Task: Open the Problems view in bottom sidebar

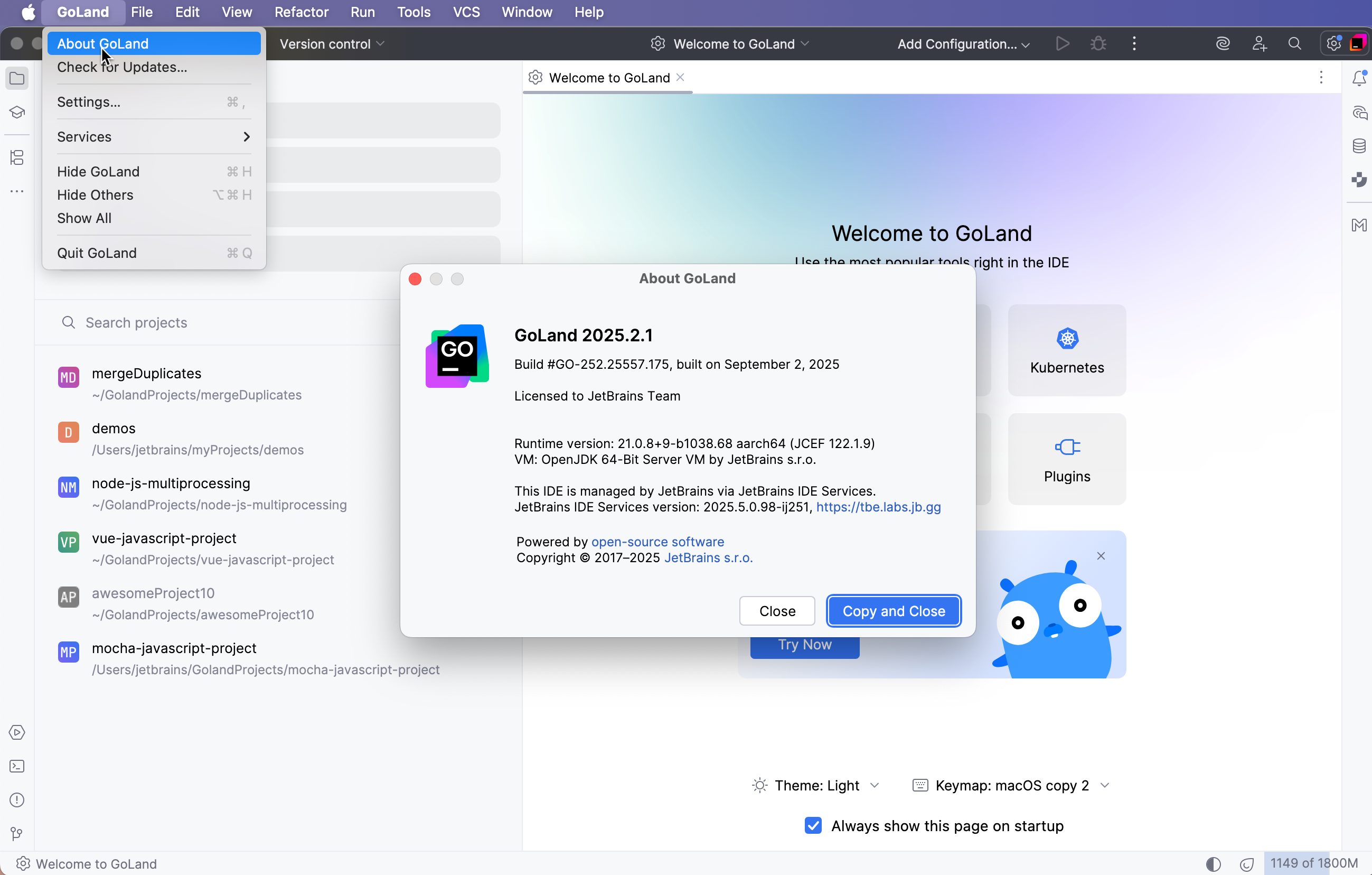Action: click(16, 800)
